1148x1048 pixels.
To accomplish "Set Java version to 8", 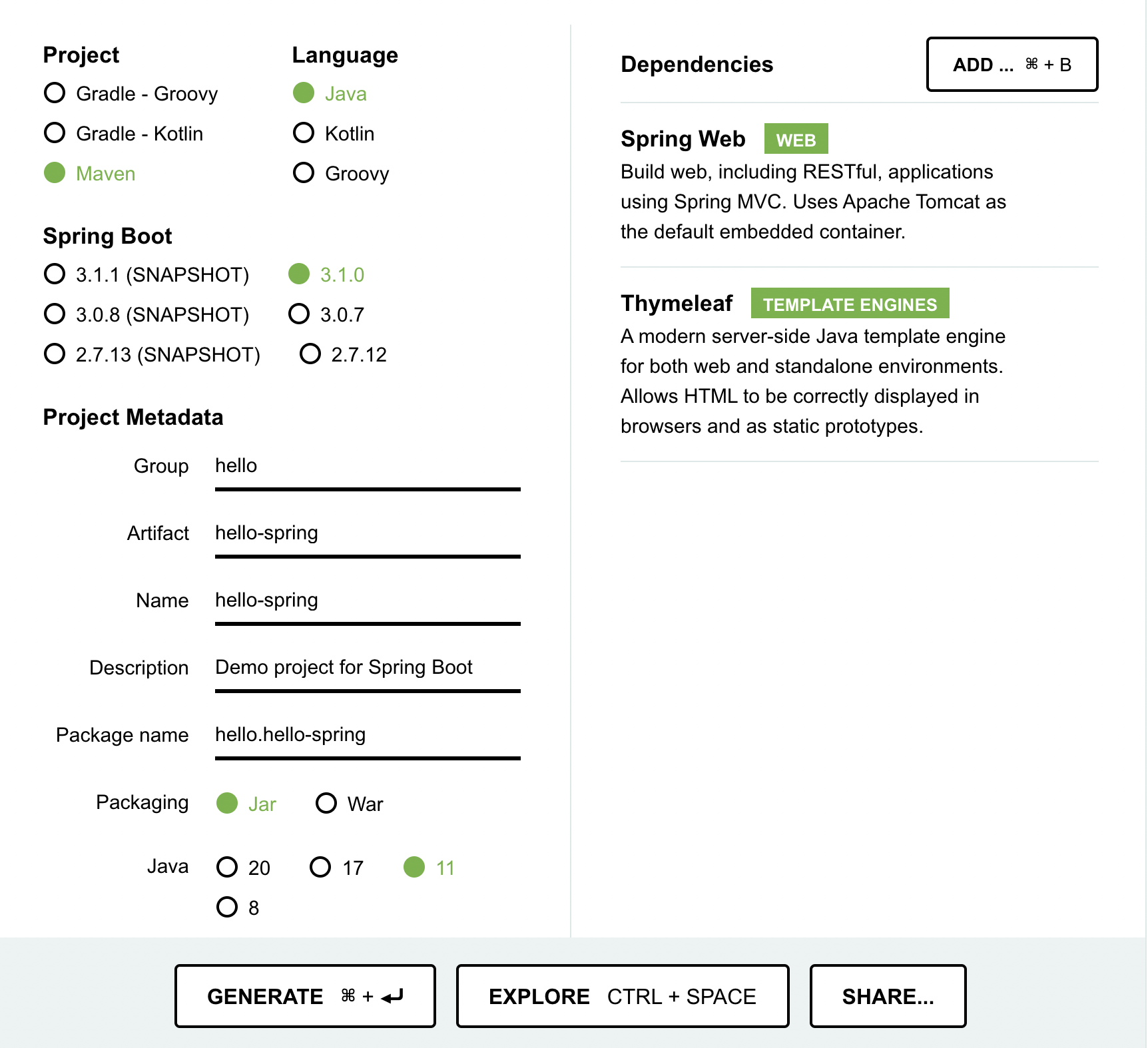I will [238, 908].
